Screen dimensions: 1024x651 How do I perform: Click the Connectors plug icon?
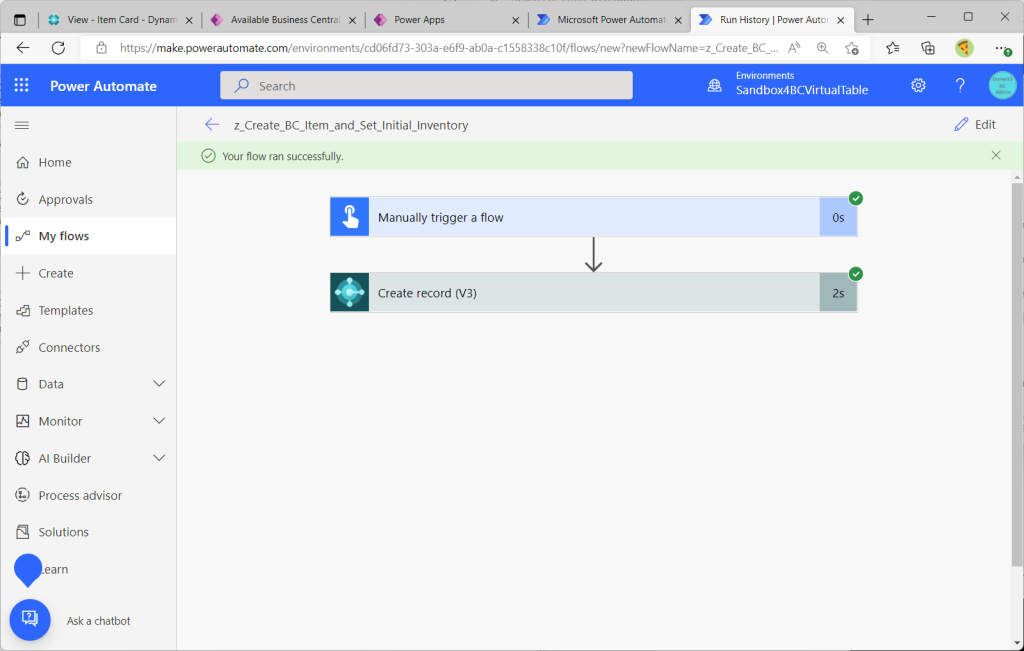pyautogui.click(x=22, y=347)
